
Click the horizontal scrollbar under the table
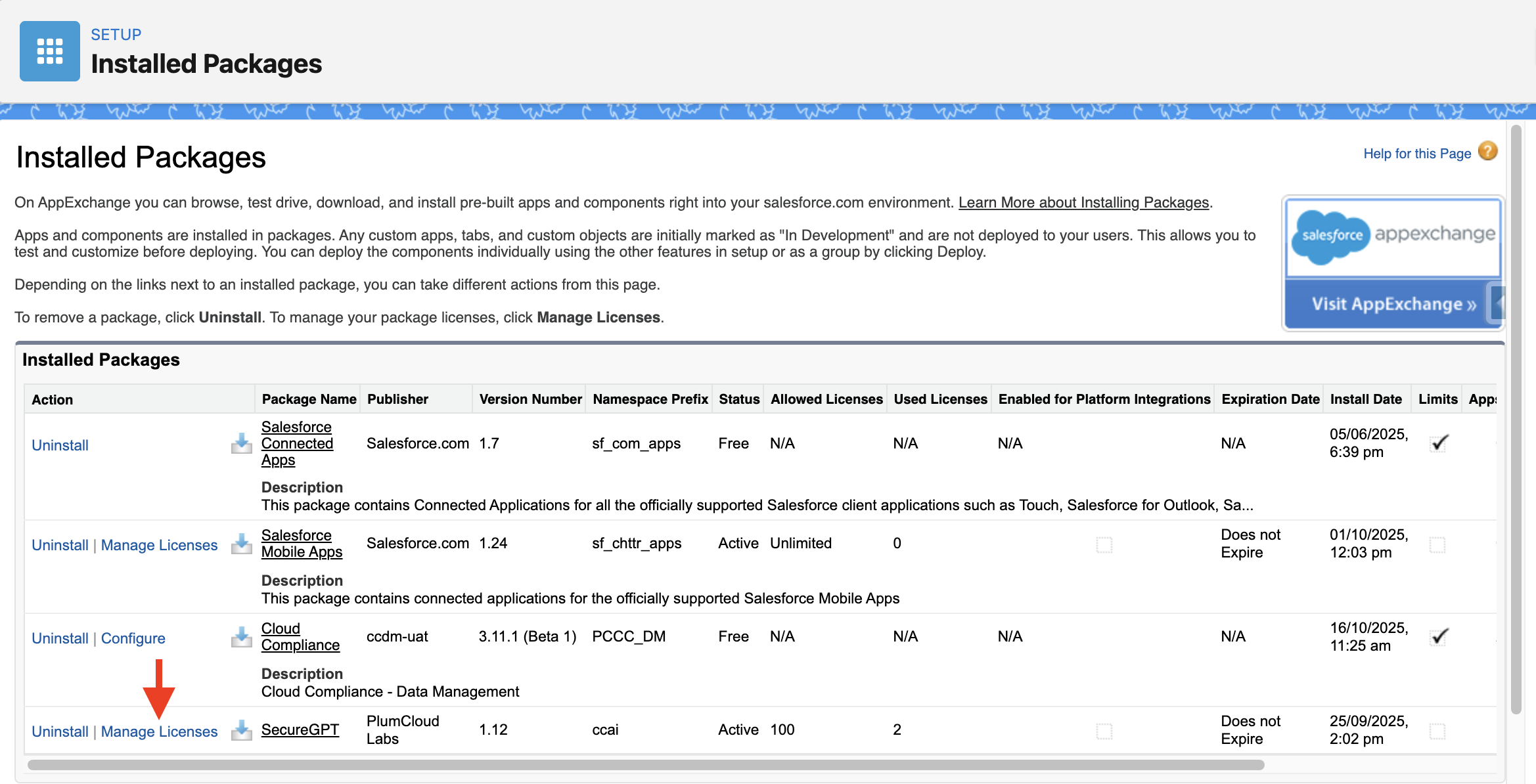click(x=645, y=765)
